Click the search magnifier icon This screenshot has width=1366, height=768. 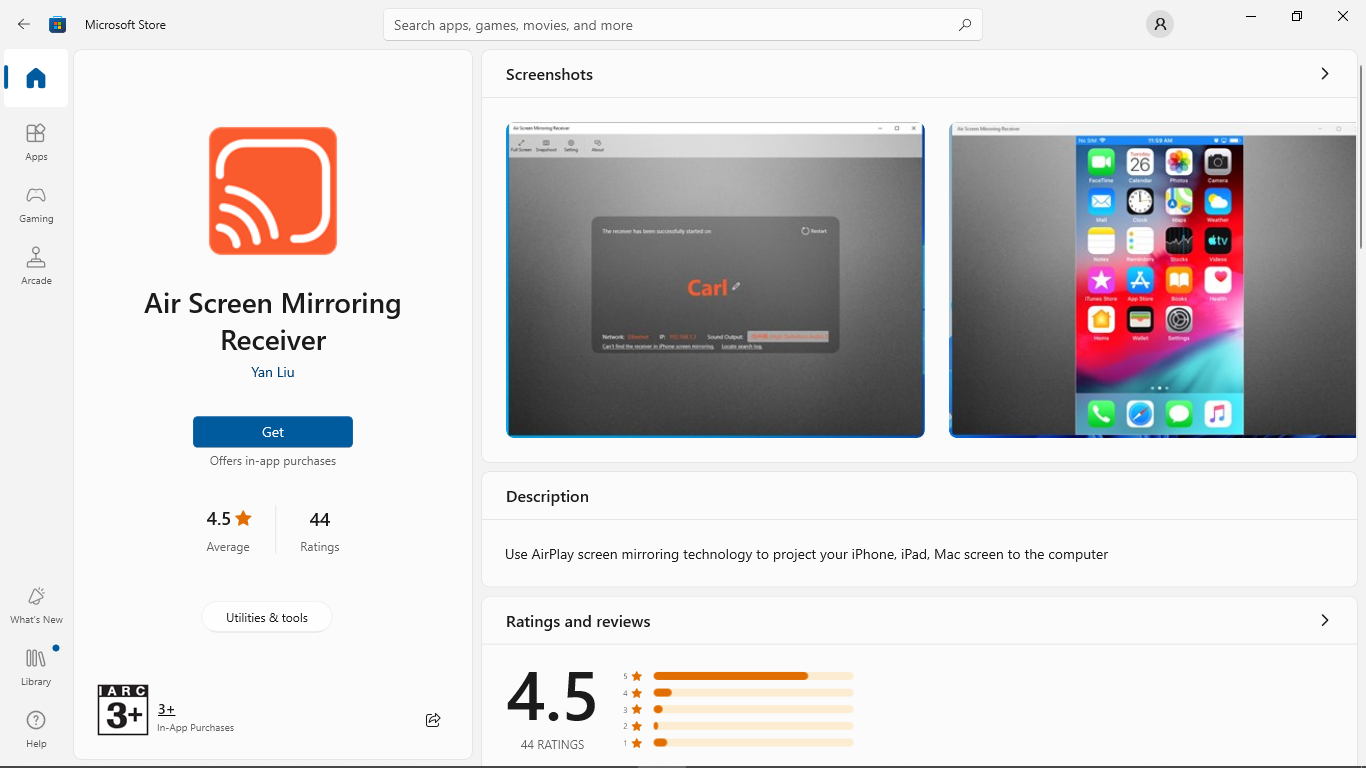(964, 25)
